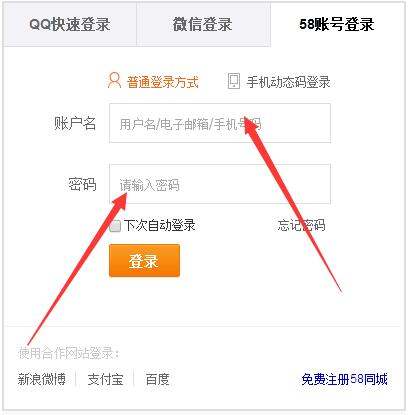The height and width of the screenshot is (415, 408).
Task: Open the 微信登录 tab
Action: (x=203, y=24)
